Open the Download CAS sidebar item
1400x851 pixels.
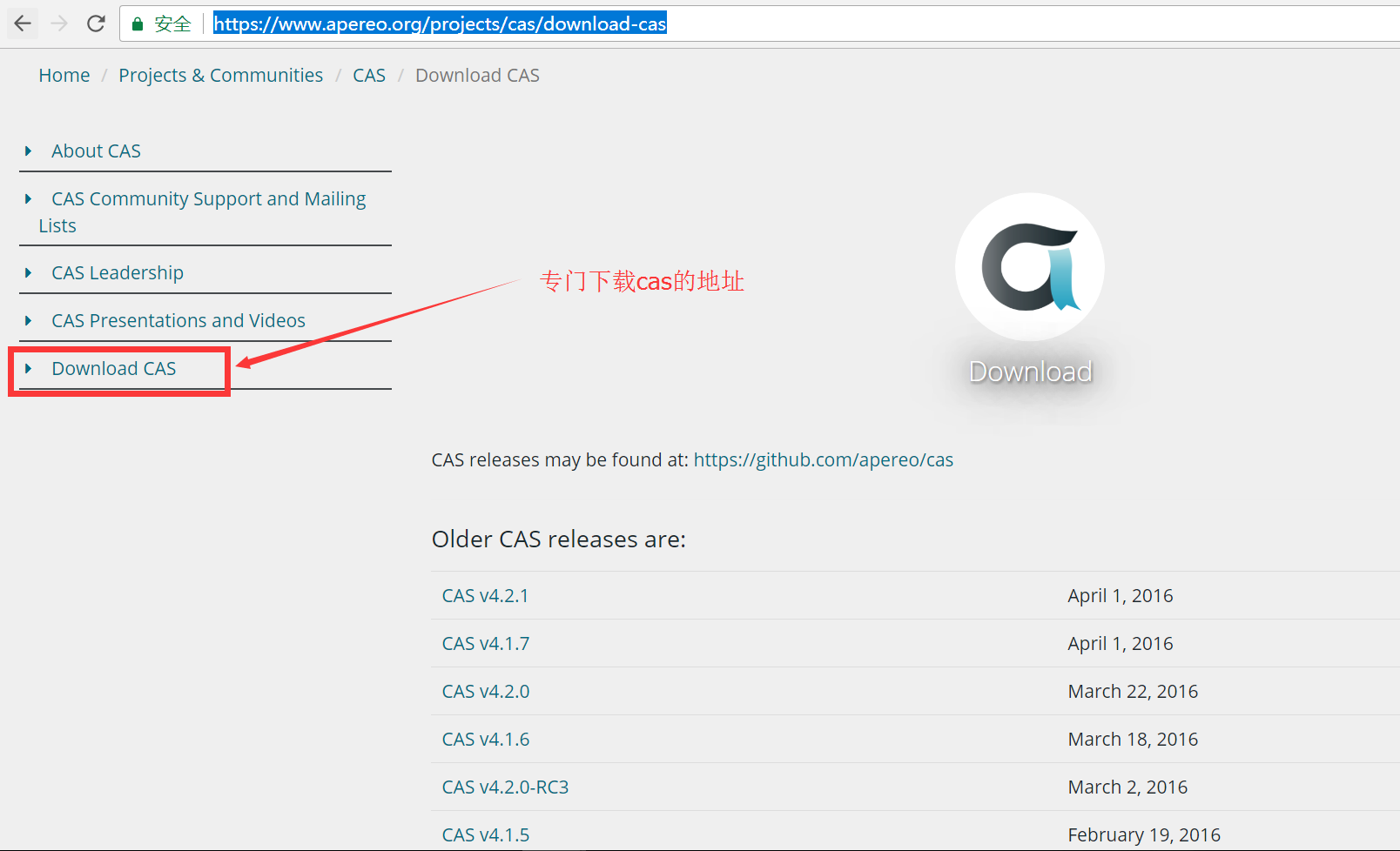click(x=114, y=369)
